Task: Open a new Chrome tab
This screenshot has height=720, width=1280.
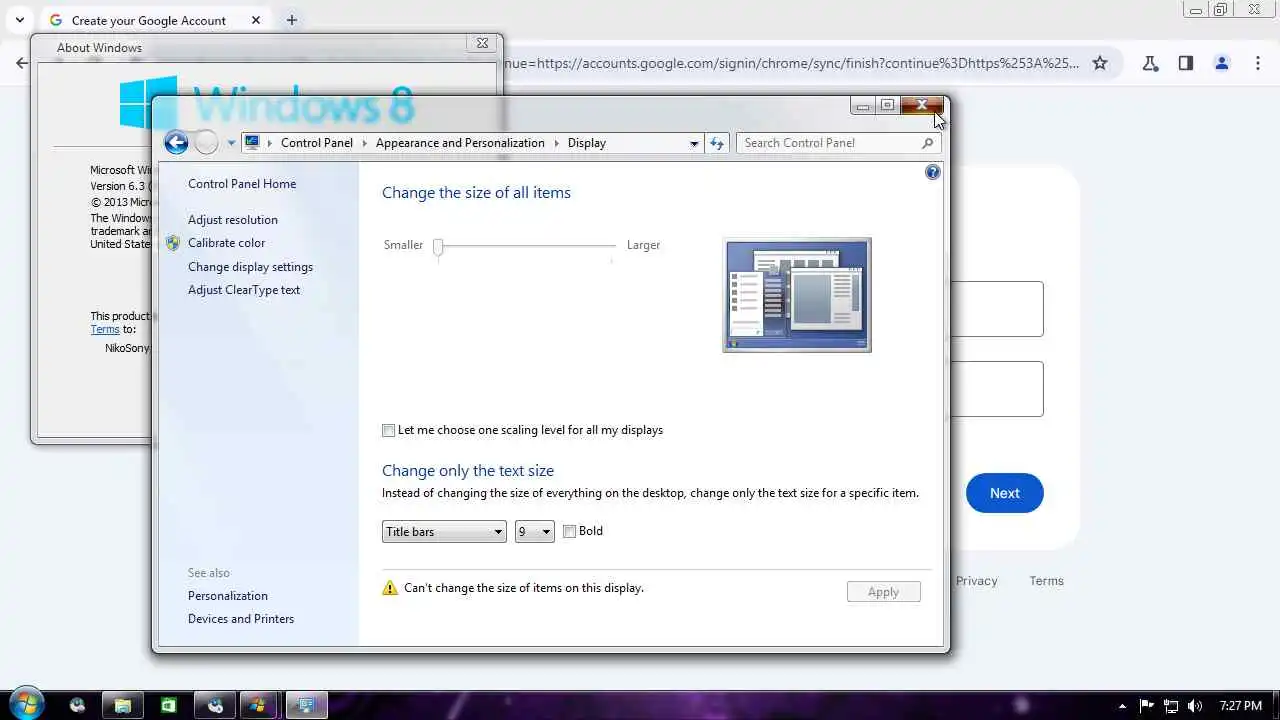Action: tap(291, 20)
